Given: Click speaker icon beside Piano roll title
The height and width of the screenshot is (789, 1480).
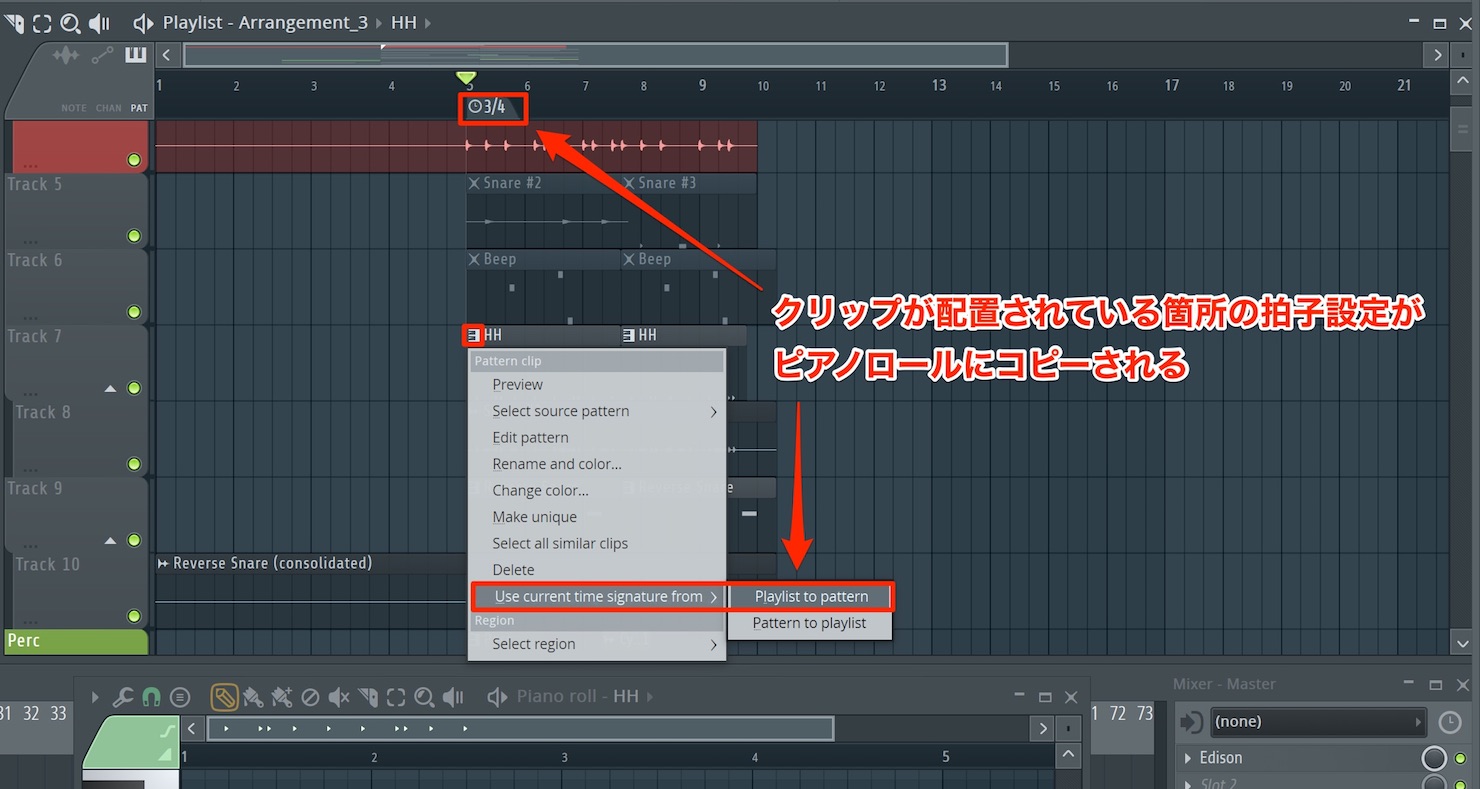Looking at the screenshot, I should click(497, 697).
